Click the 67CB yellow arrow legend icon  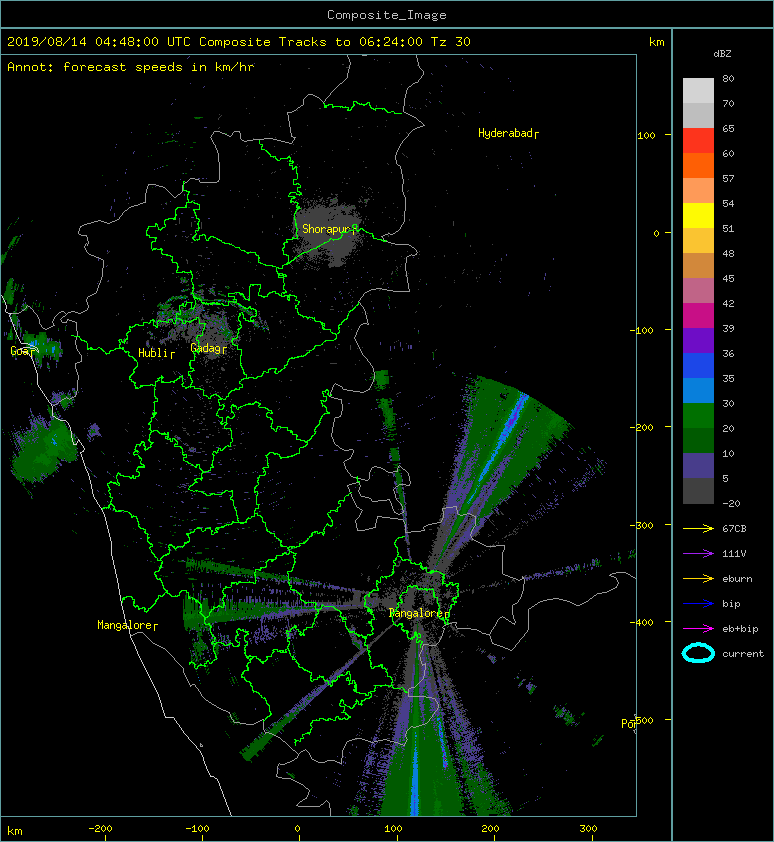point(698,528)
